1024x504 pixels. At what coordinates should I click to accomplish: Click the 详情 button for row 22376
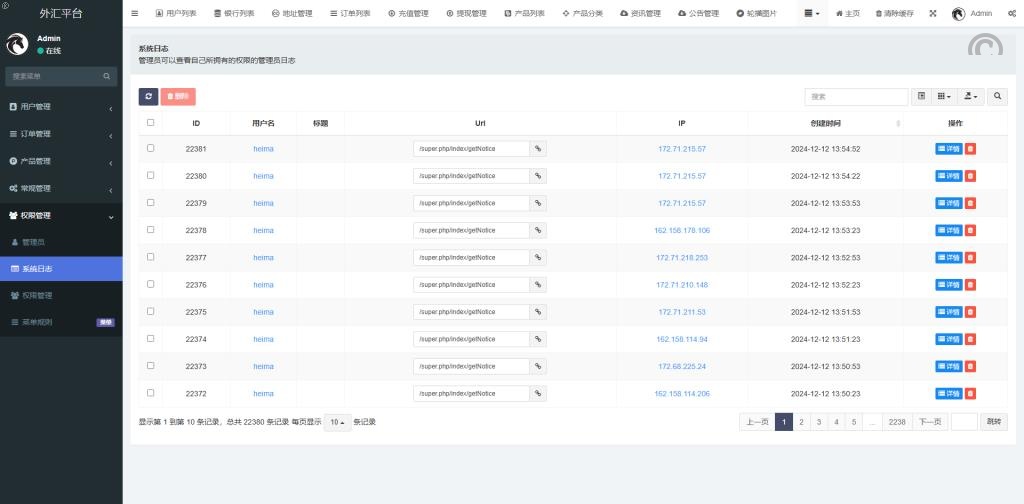949,285
